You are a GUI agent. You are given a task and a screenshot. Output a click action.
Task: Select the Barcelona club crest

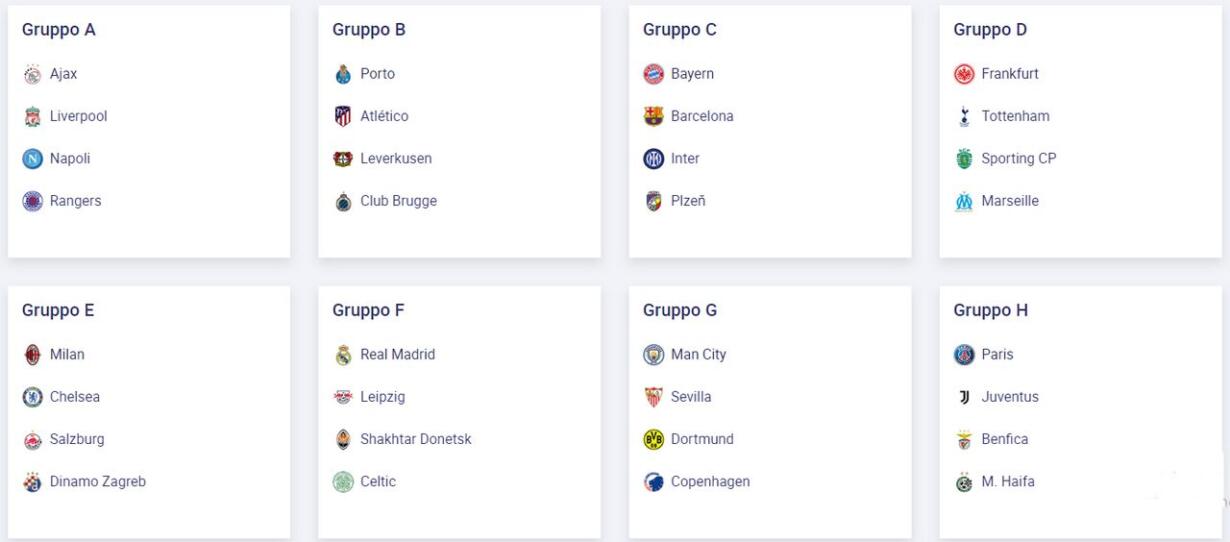pyautogui.click(x=654, y=116)
